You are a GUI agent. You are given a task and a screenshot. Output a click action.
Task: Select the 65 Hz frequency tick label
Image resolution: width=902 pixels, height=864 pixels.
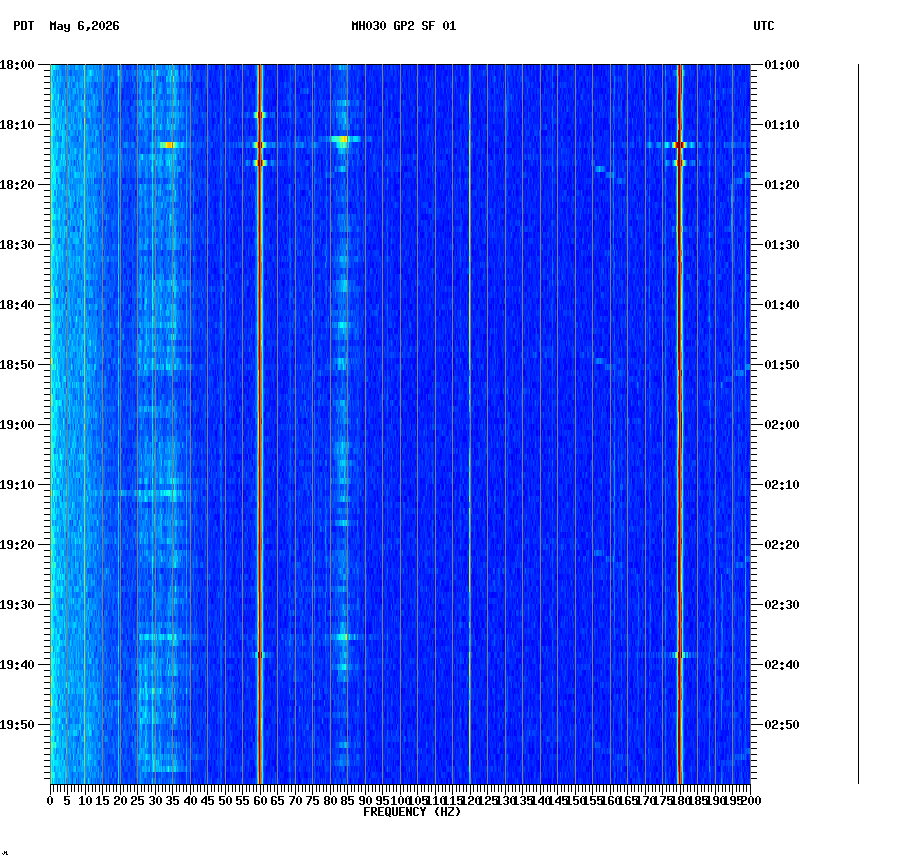[x=278, y=801]
